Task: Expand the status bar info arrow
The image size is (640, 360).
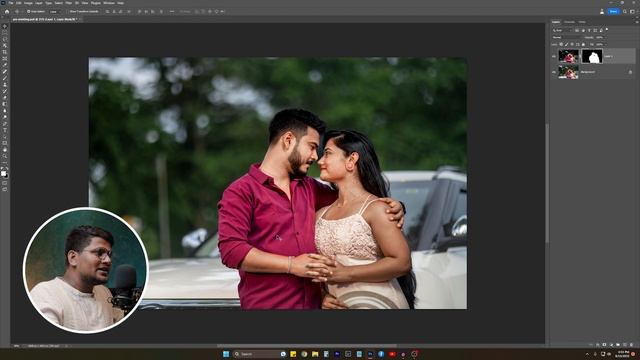Action: point(67,346)
